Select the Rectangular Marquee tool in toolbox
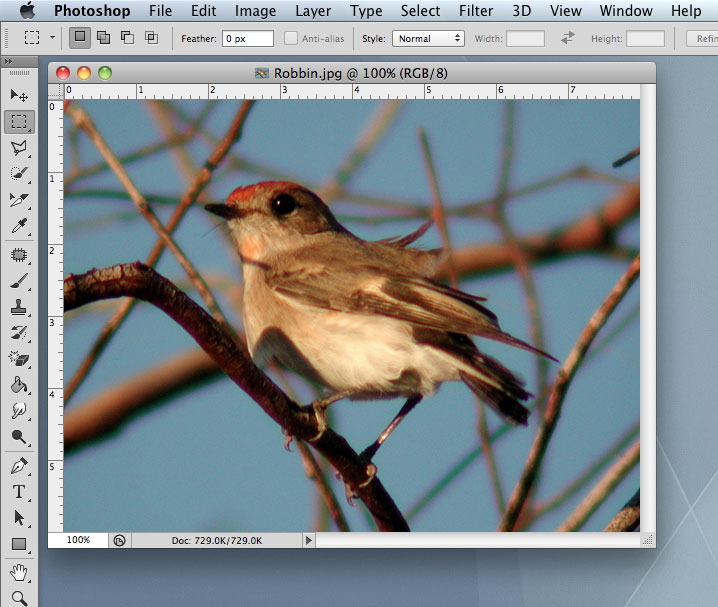 (19, 122)
